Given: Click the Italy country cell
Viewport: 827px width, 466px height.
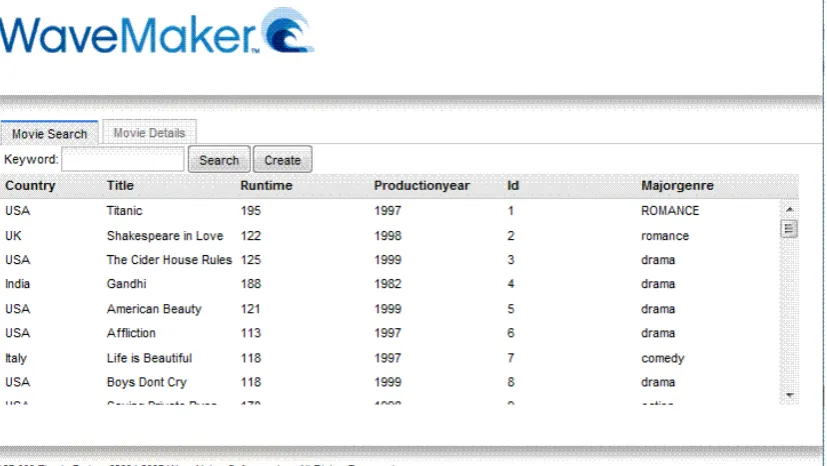Looking at the screenshot, I should point(16,358).
